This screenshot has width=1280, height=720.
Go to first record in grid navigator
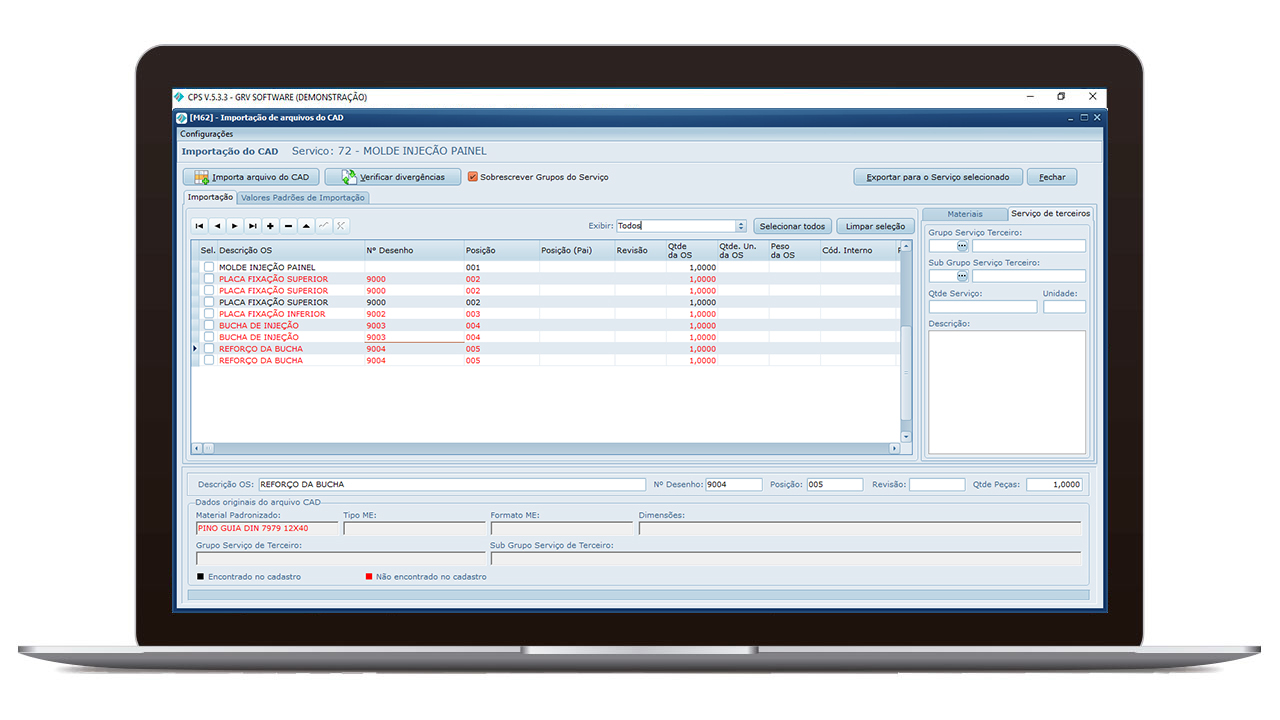(199, 226)
